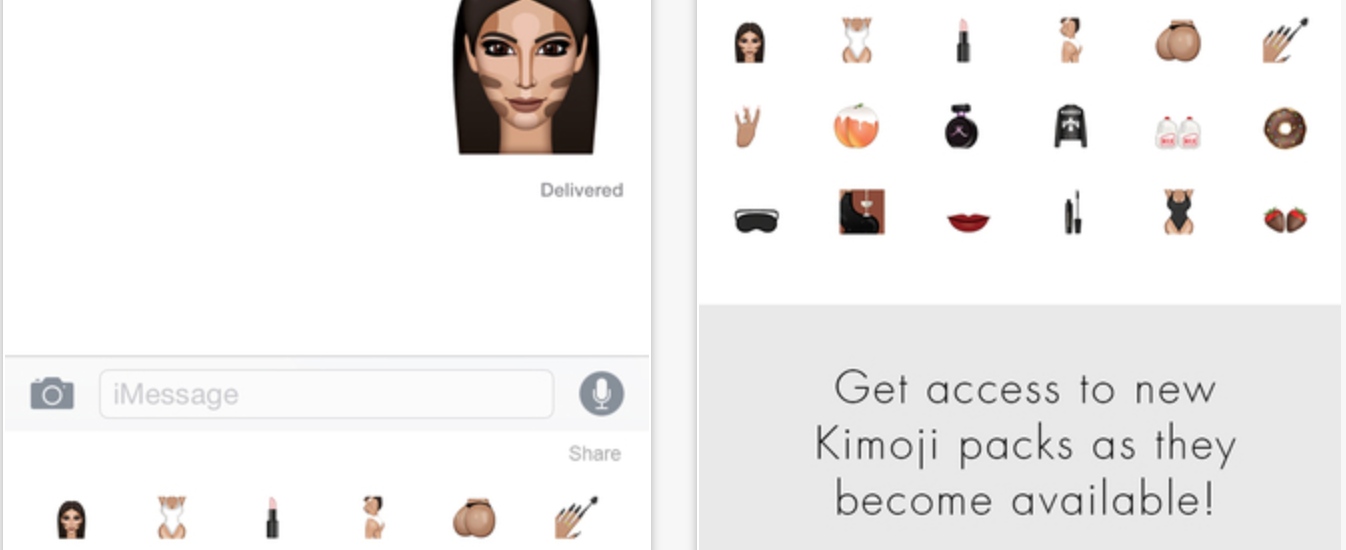Select lipstick emoji in the keyboard row
The height and width of the screenshot is (550, 1346).
pos(271,518)
